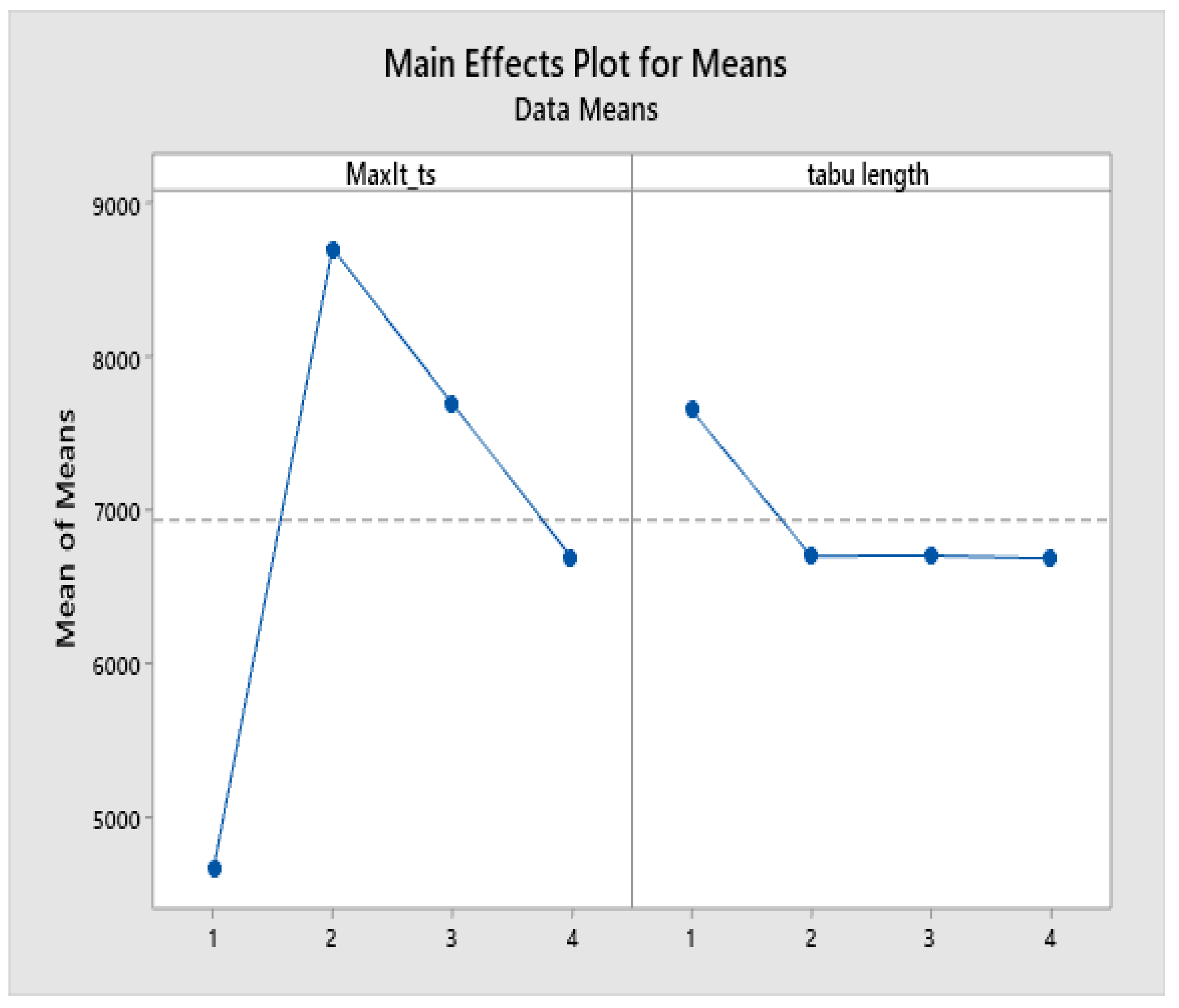Click the 5000 y-axis tick label
1179x1008 pixels.
pyautogui.click(x=116, y=820)
